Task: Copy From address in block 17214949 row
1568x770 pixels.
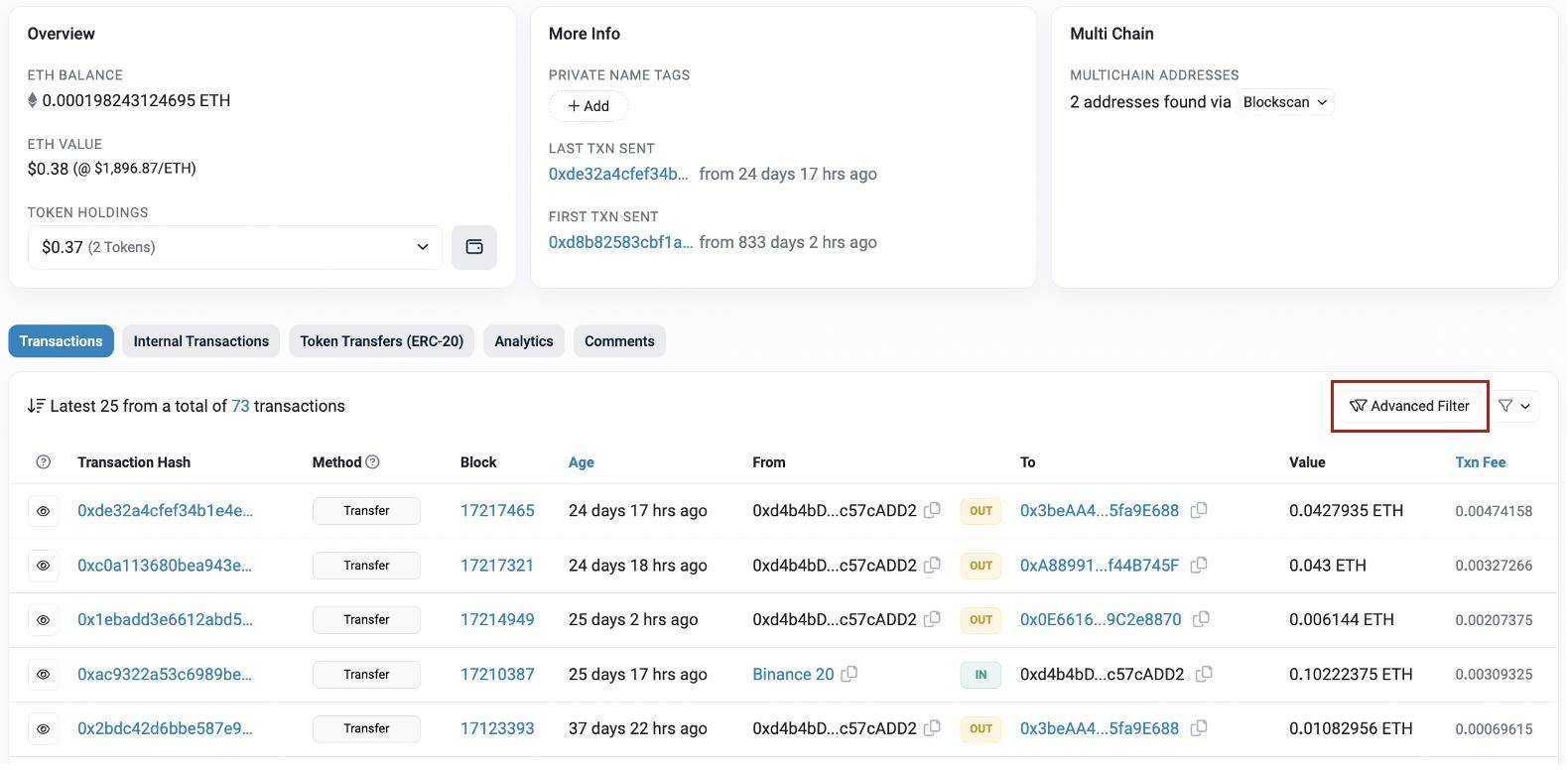Action: pos(932,619)
